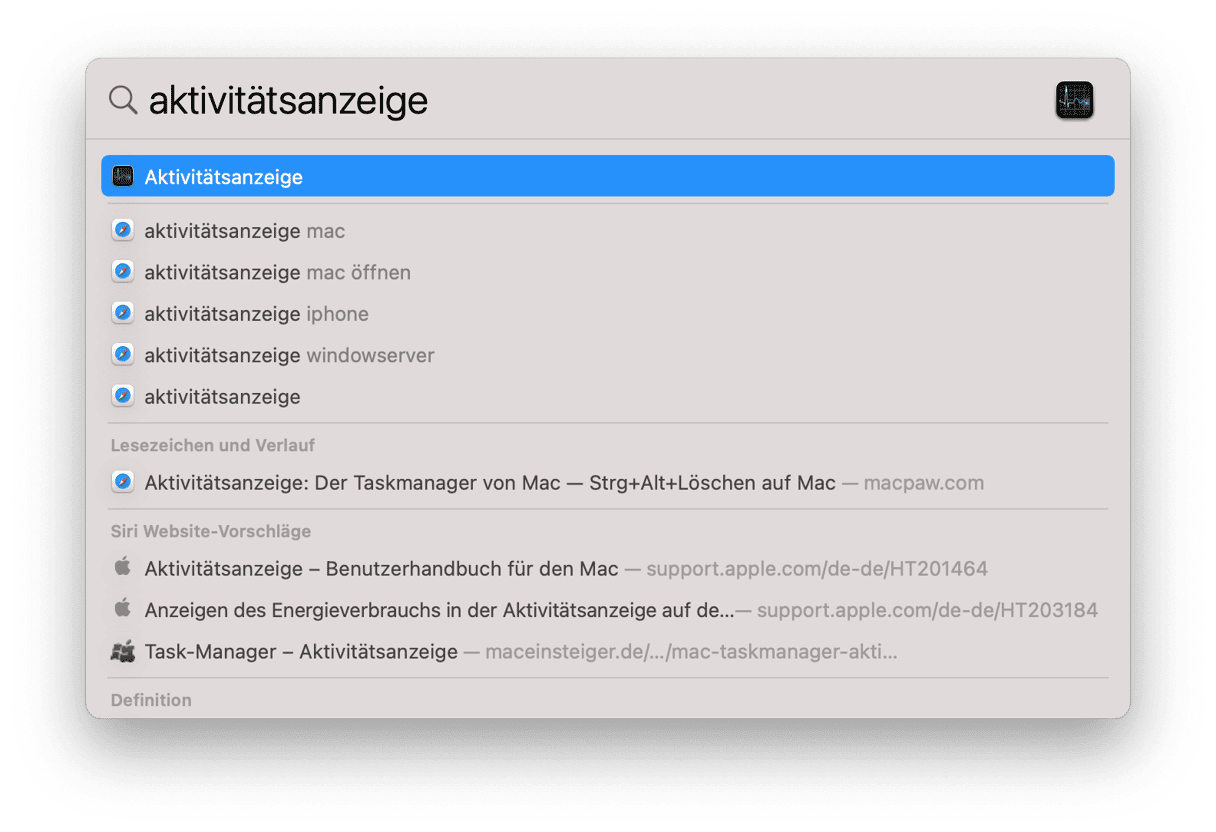Image resolution: width=1216 pixels, height=832 pixels.
Task: Open the Anzeigen des Energieverbrauchs support article
Action: tap(439, 610)
